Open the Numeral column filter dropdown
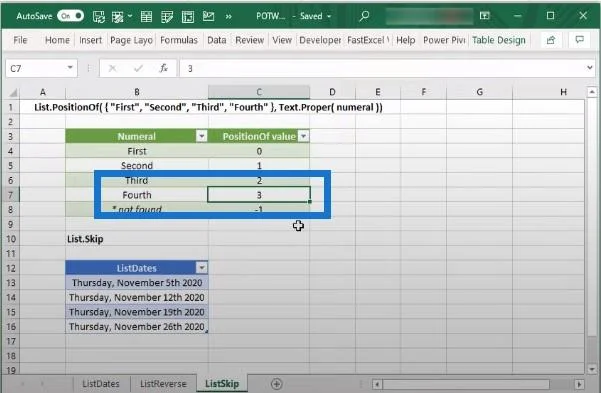The width and height of the screenshot is (601, 393). [x=202, y=136]
